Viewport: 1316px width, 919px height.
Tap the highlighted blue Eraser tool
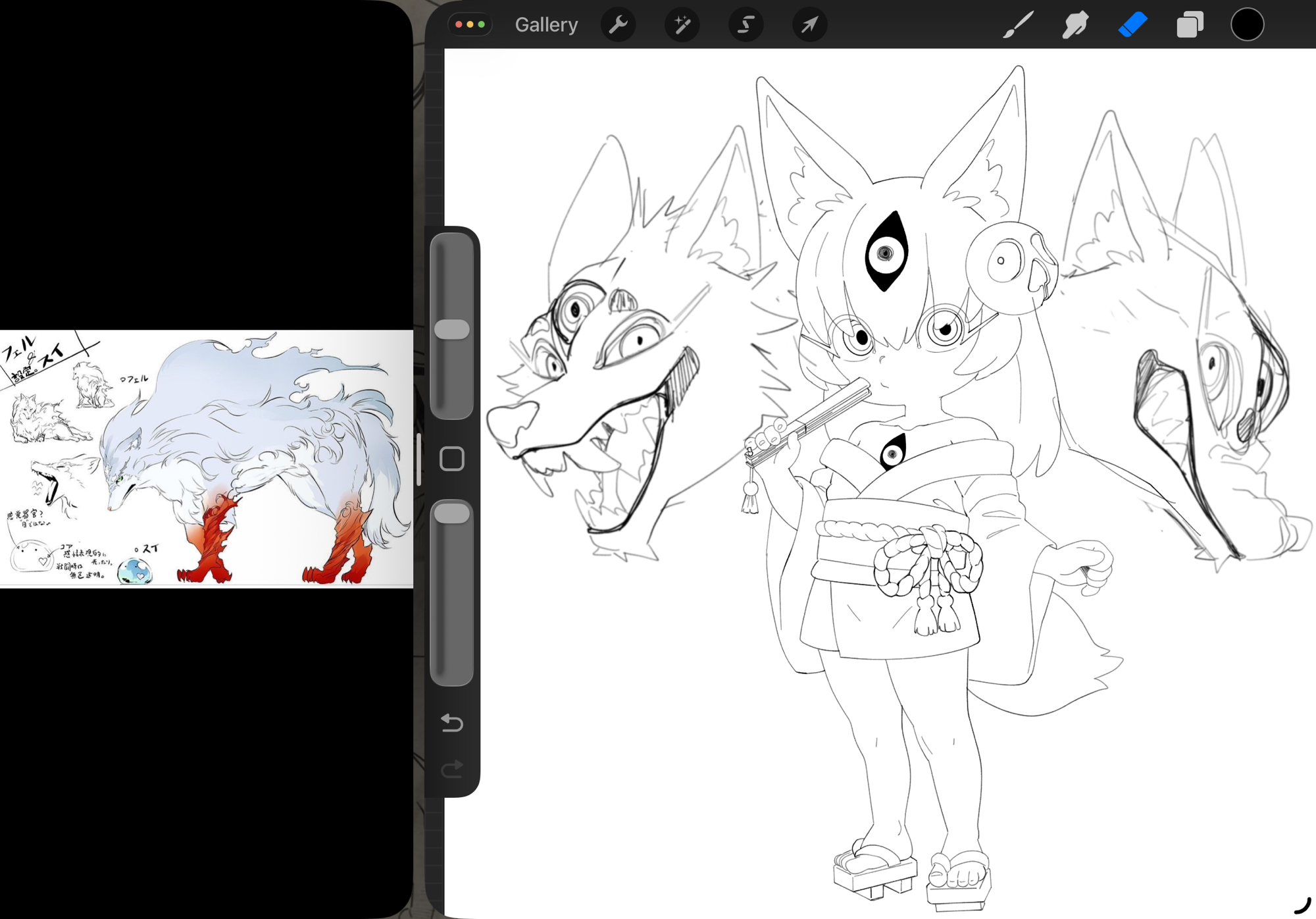point(1132,25)
